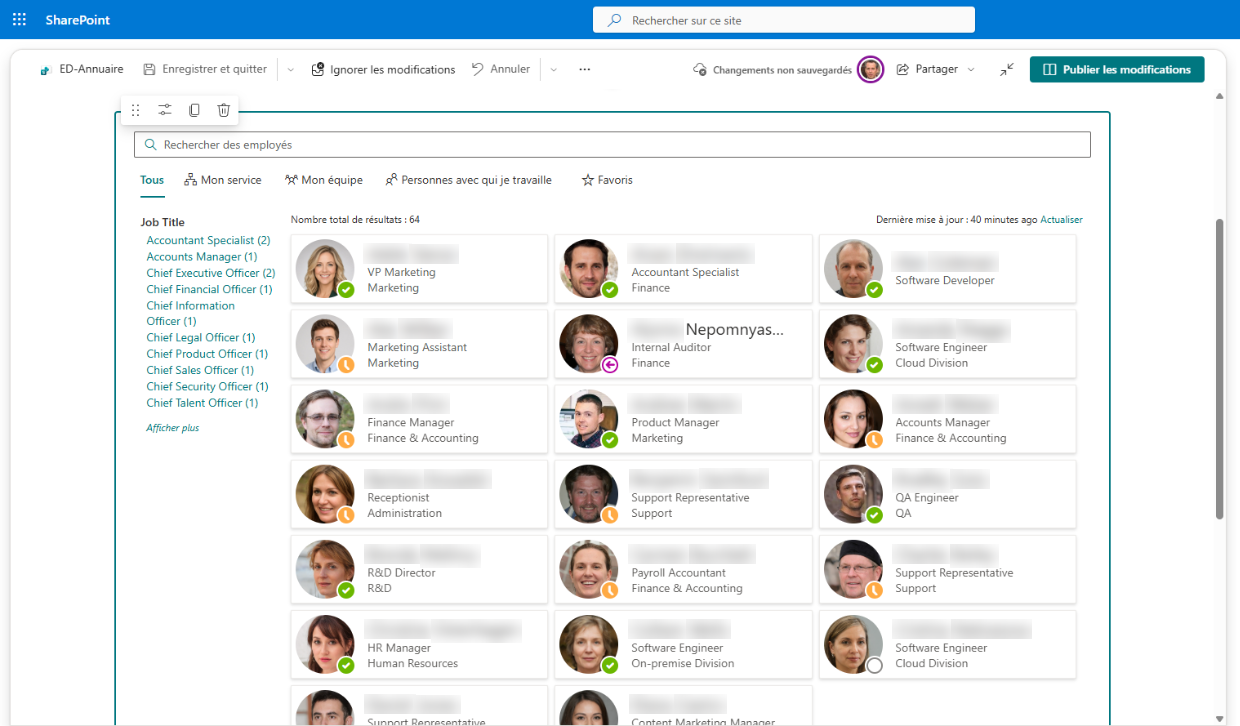Filter by Accountant Specialist (2)
The image size is (1240, 726).
point(209,241)
